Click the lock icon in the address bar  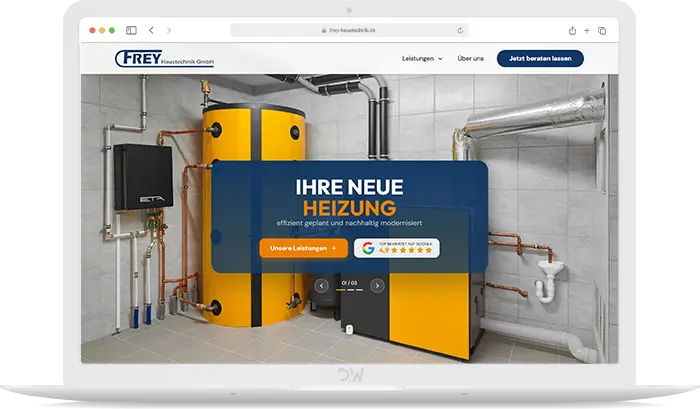(x=324, y=30)
